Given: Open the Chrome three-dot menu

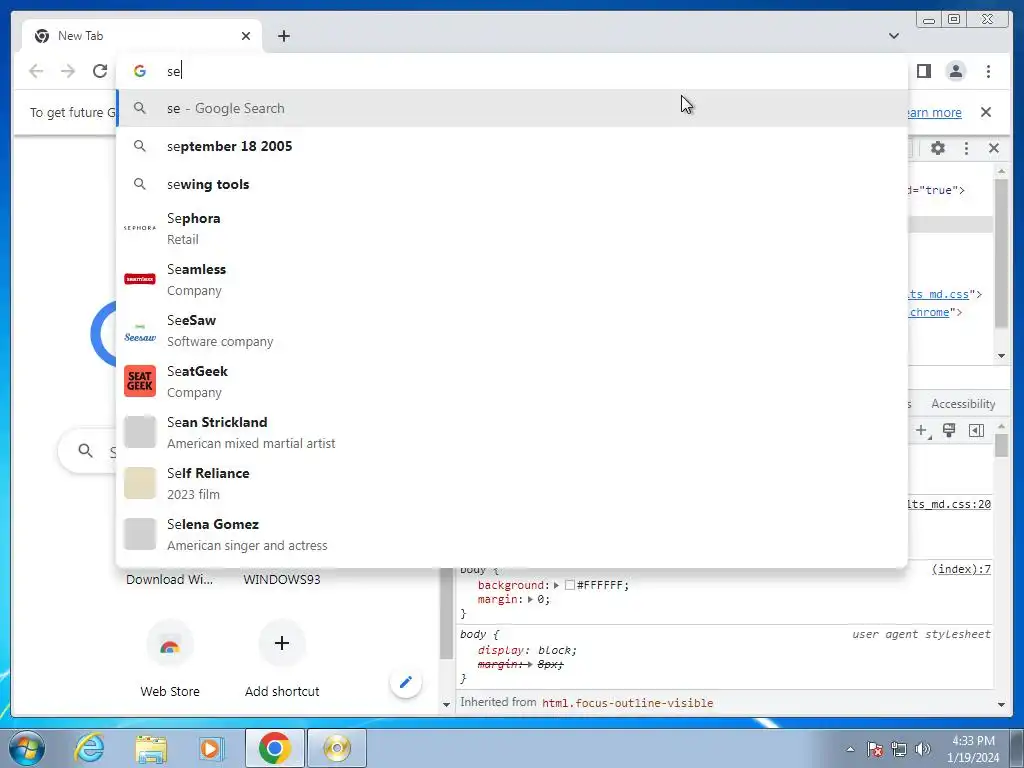Looking at the screenshot, I should (x=988, y=71).
